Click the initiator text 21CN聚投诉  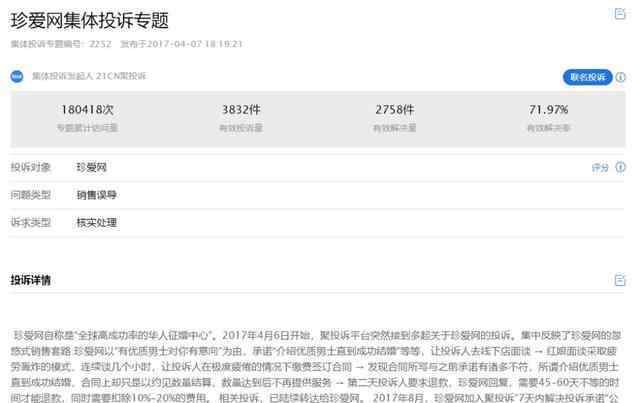coord(121,76)
